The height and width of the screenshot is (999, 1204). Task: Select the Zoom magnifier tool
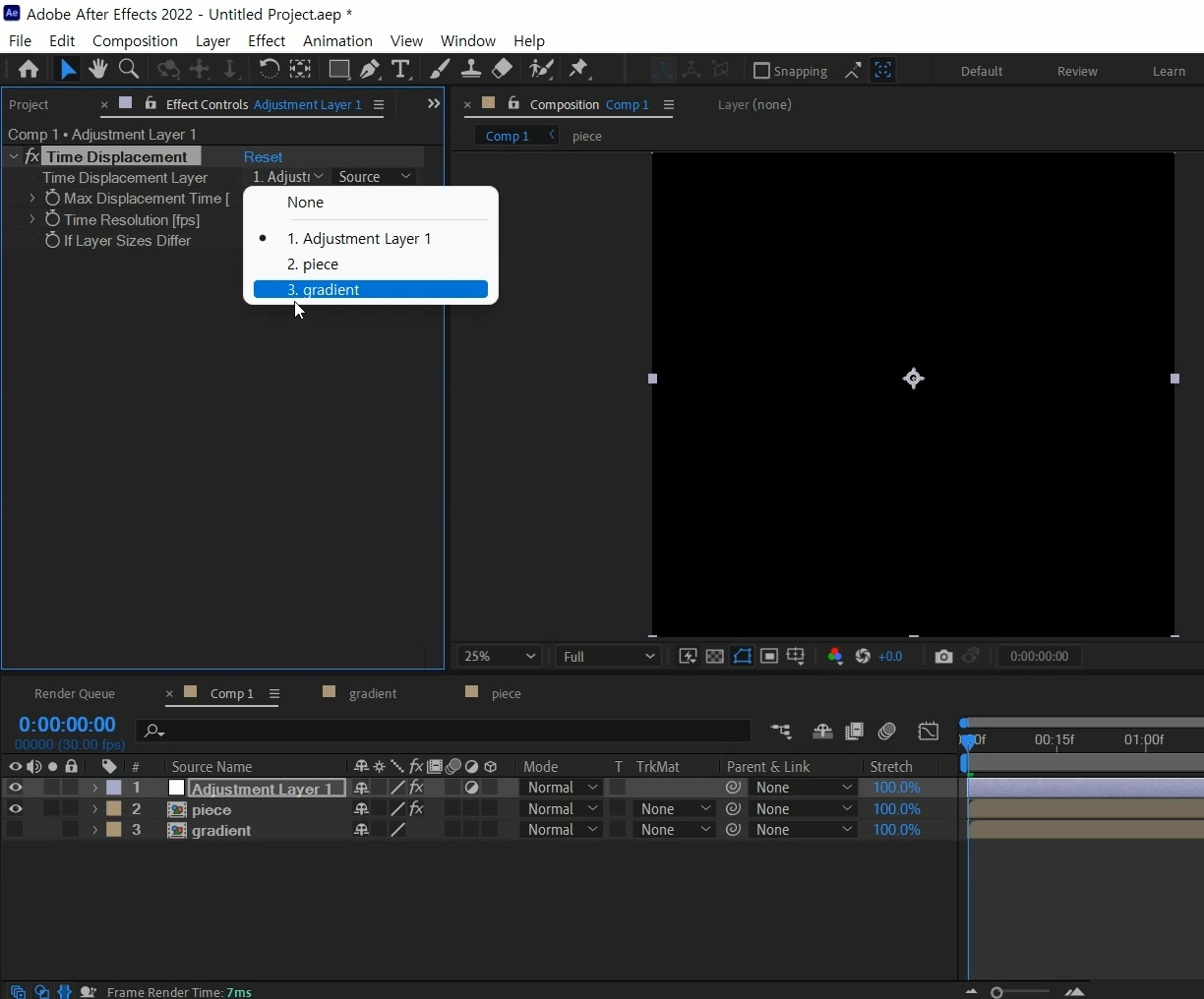tap(129, 69)
